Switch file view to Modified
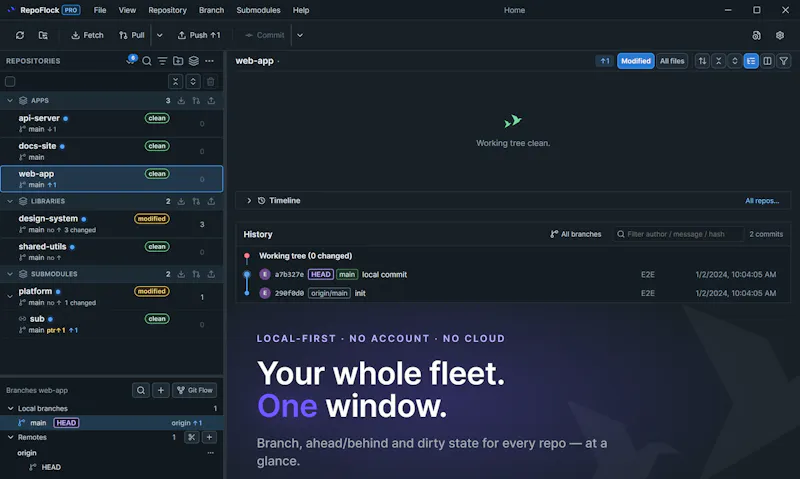Screen dimensions: 800x479 click(x=636, y=61)
